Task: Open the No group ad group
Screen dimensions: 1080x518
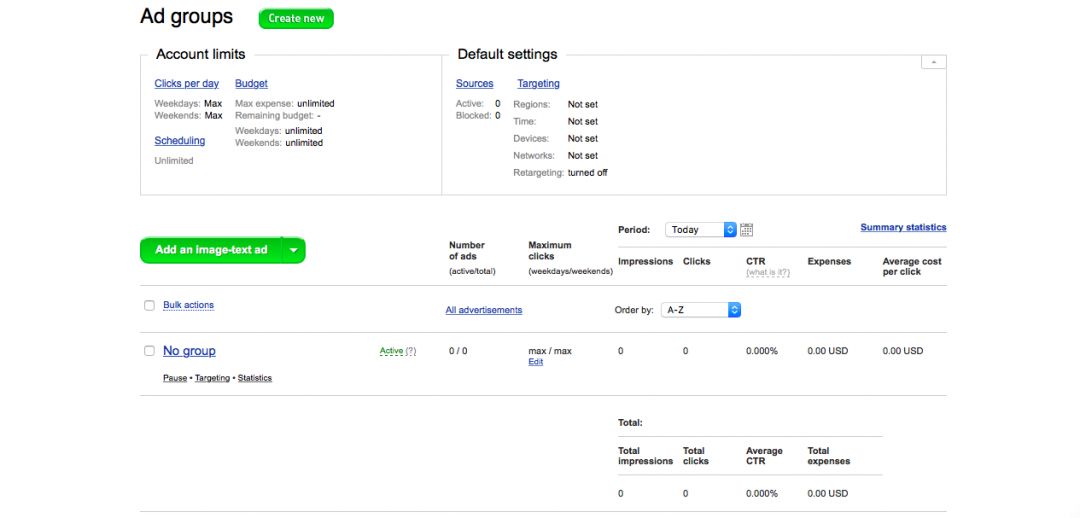Action: [189, 351]
